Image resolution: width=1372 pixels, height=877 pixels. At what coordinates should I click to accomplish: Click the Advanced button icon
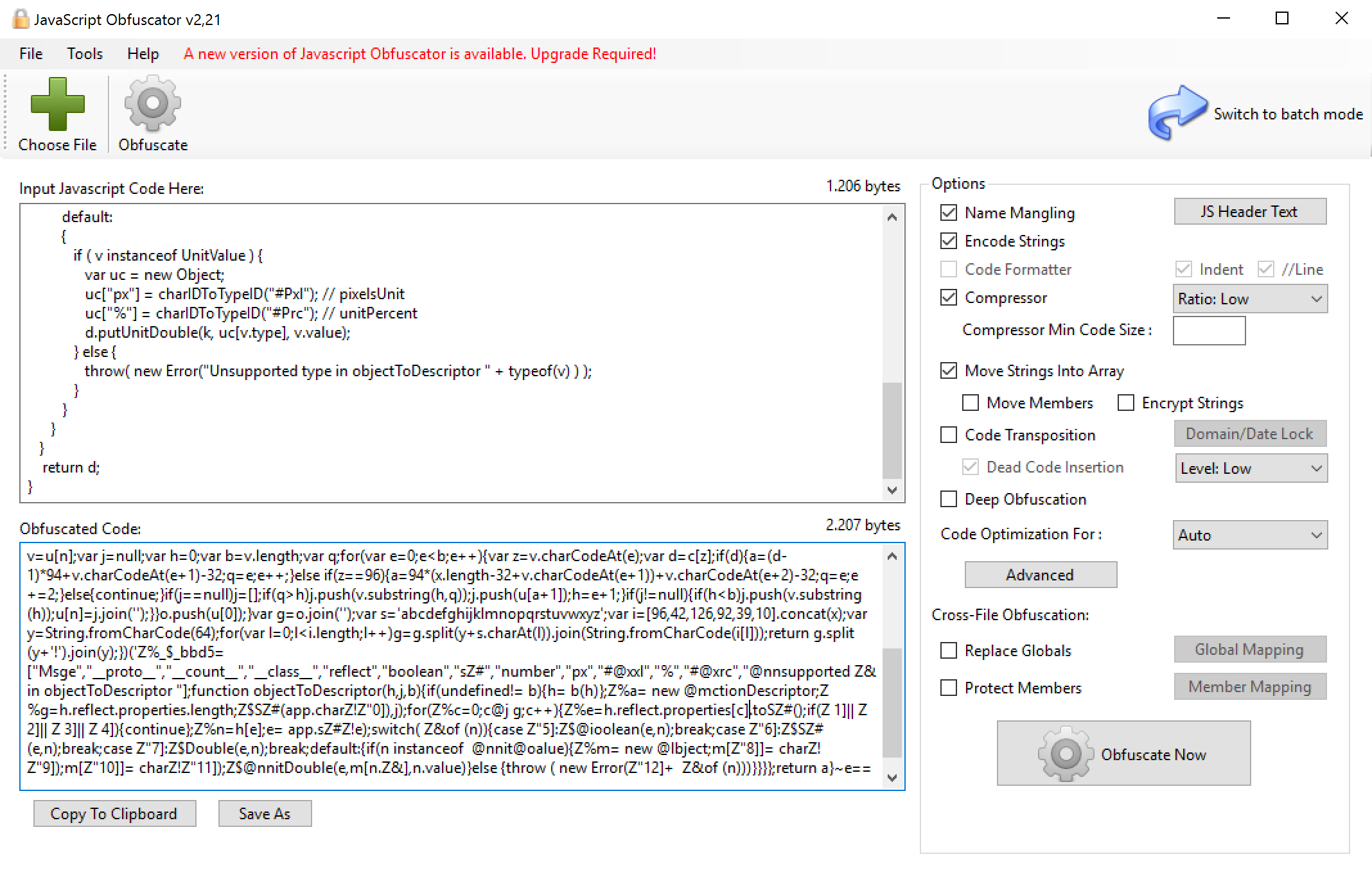[1041, 574]
